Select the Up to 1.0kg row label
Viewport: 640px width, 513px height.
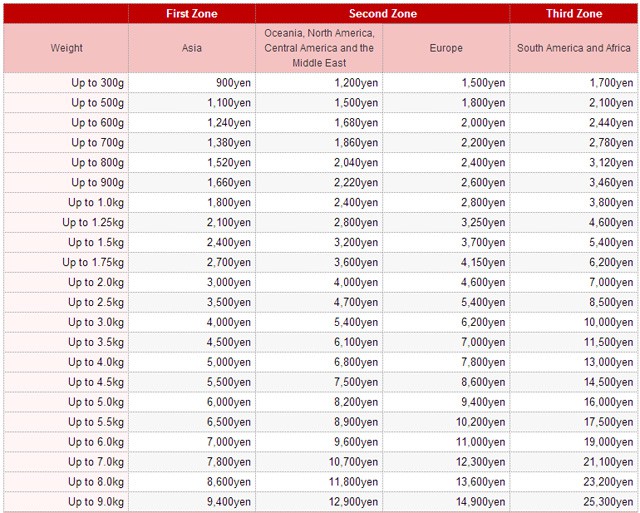tap(96, 203)
